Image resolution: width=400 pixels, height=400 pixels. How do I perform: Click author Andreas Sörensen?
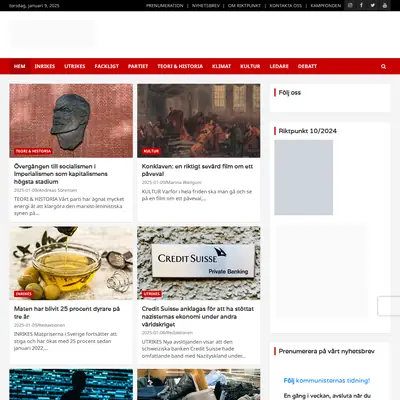pyautogui.click(x=58, y=190)
